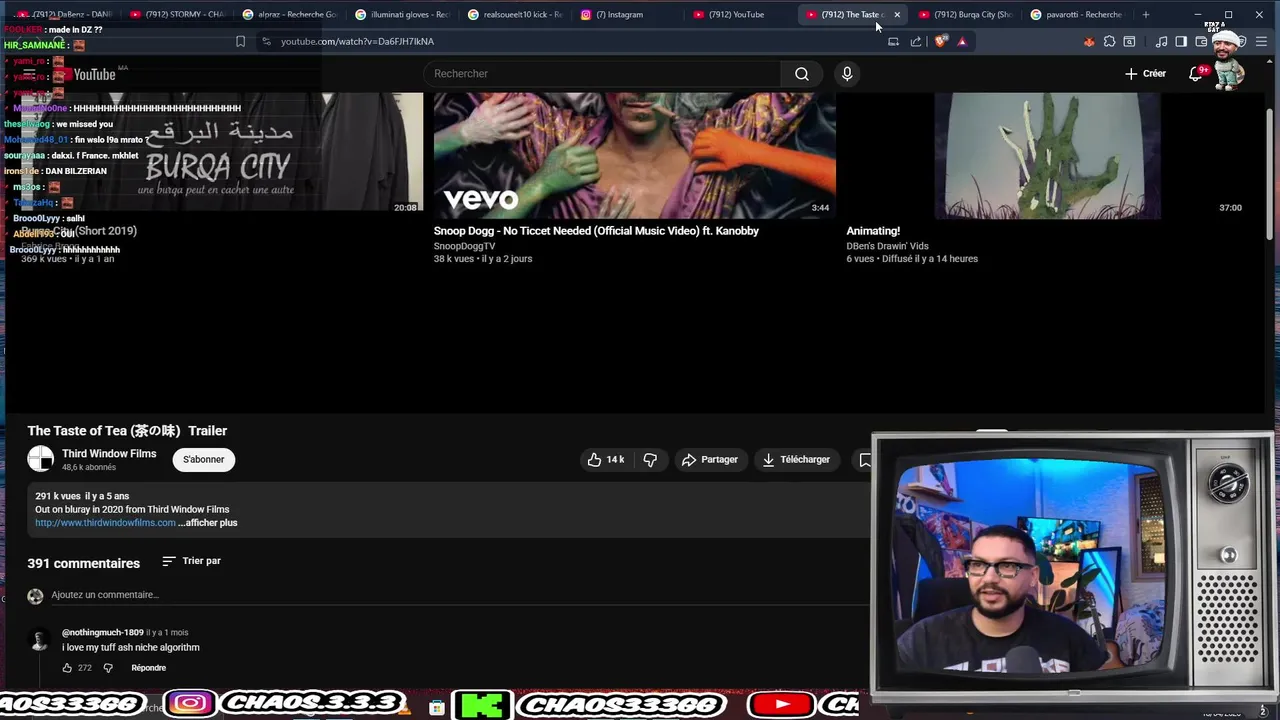Open a new browser tab with plus
This screenshot has width=1280, height=720.
click(1146, 15)
